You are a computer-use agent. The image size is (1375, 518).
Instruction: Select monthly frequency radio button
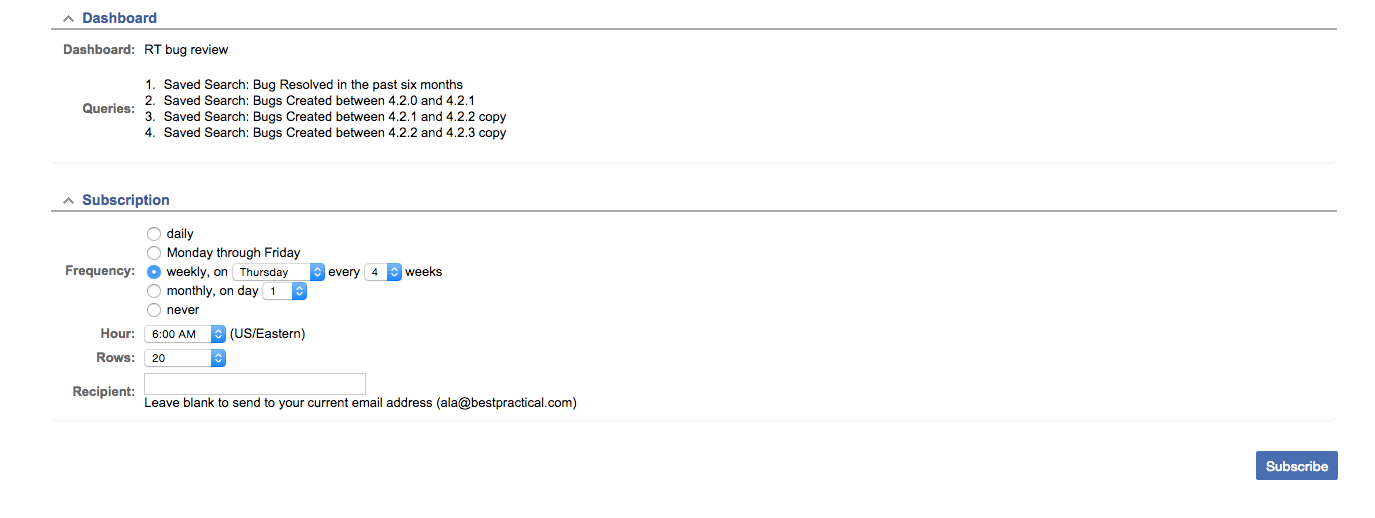[x=154, y=291]
